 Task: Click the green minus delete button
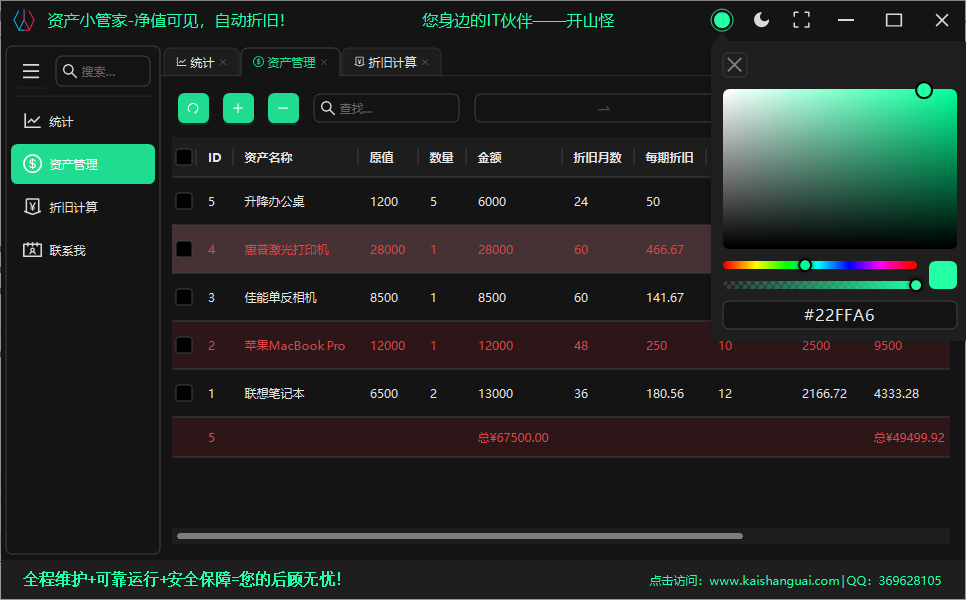(283, 108)
